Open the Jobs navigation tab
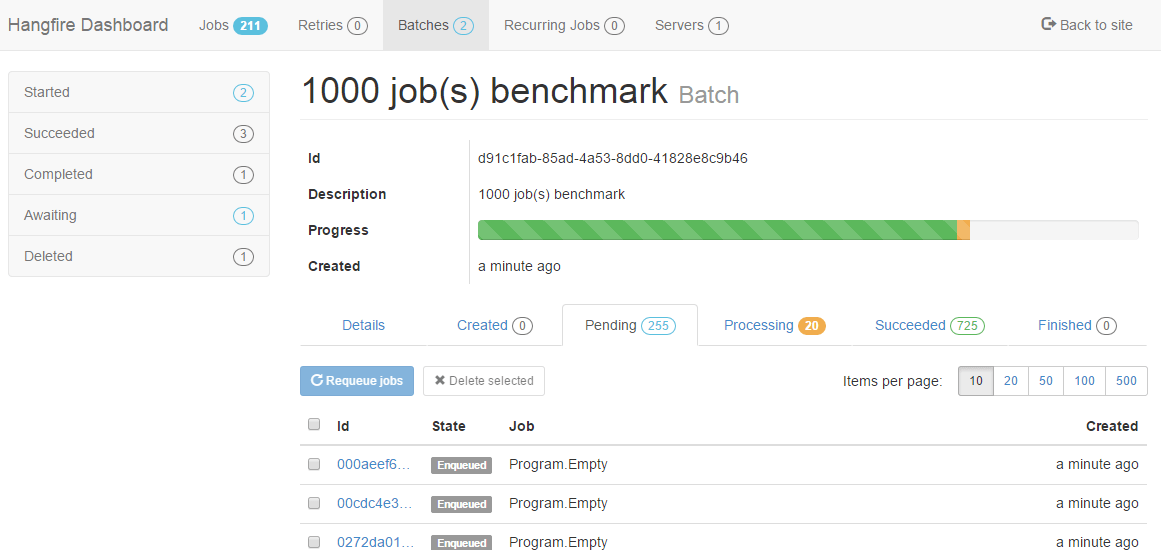Image resolution: width=1161 pixels, height=550 pixels. (x=233, y=25)
